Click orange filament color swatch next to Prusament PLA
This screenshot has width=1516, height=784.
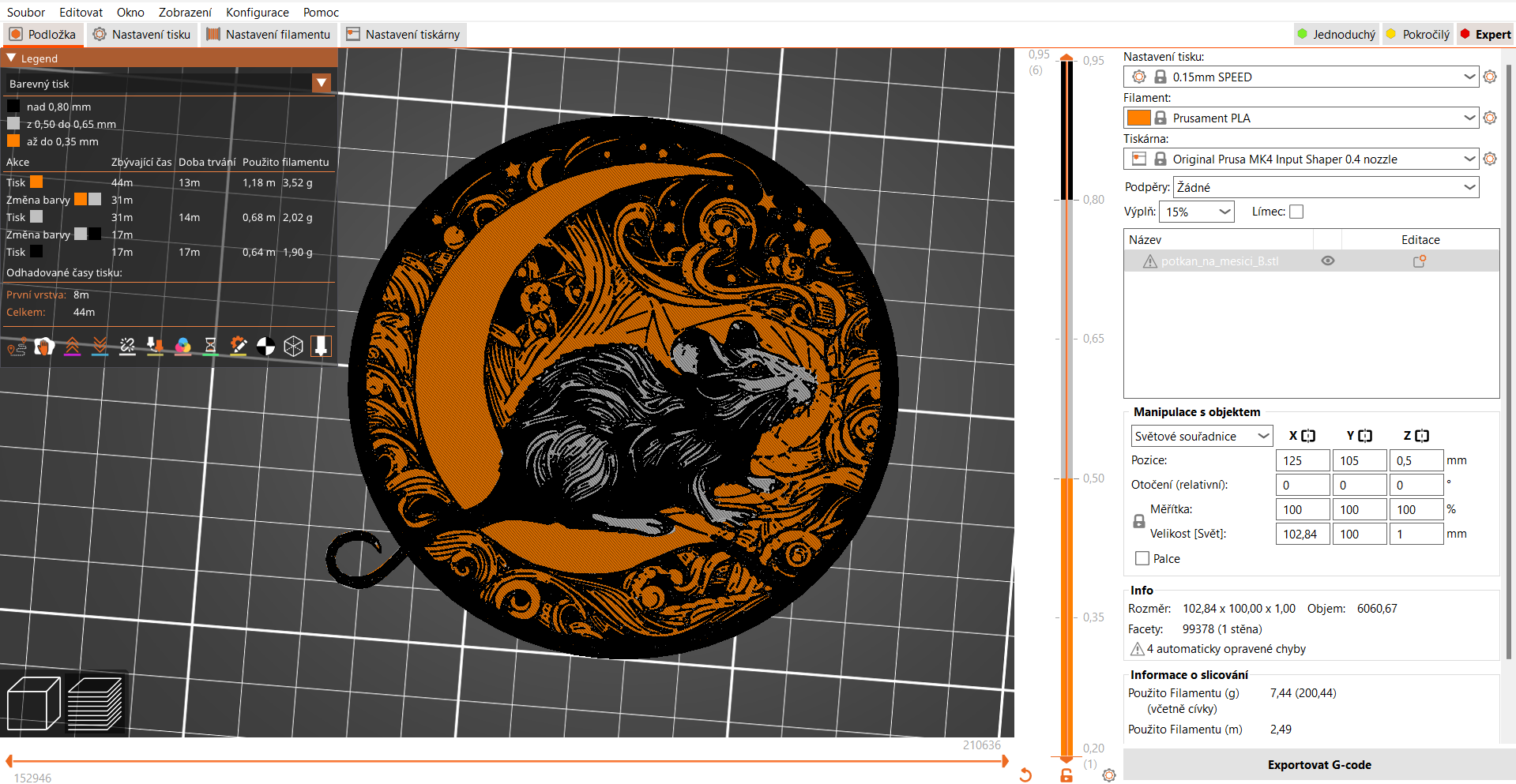point(1138,118)
